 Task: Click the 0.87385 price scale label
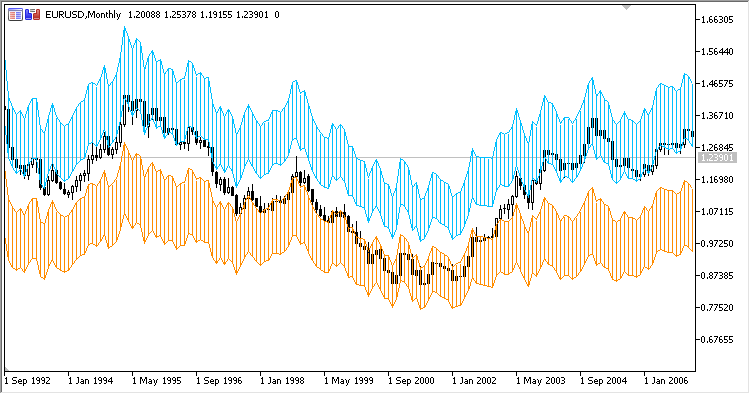717,276
